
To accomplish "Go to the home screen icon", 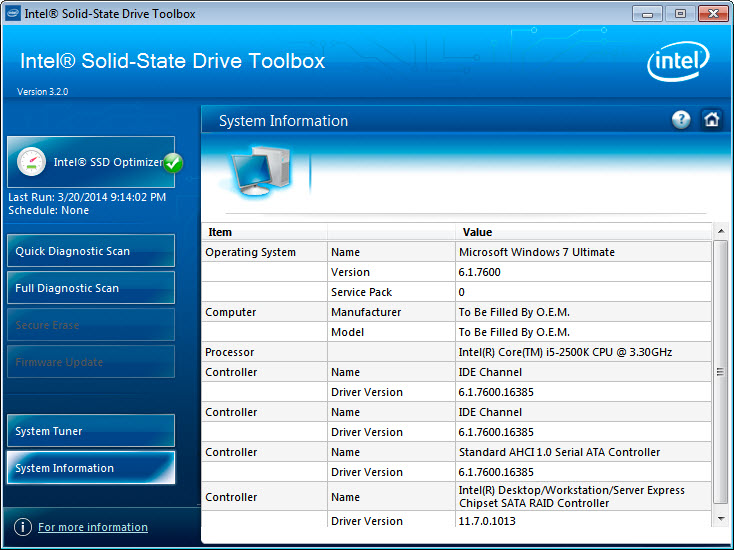I will (x=712, y=120).
